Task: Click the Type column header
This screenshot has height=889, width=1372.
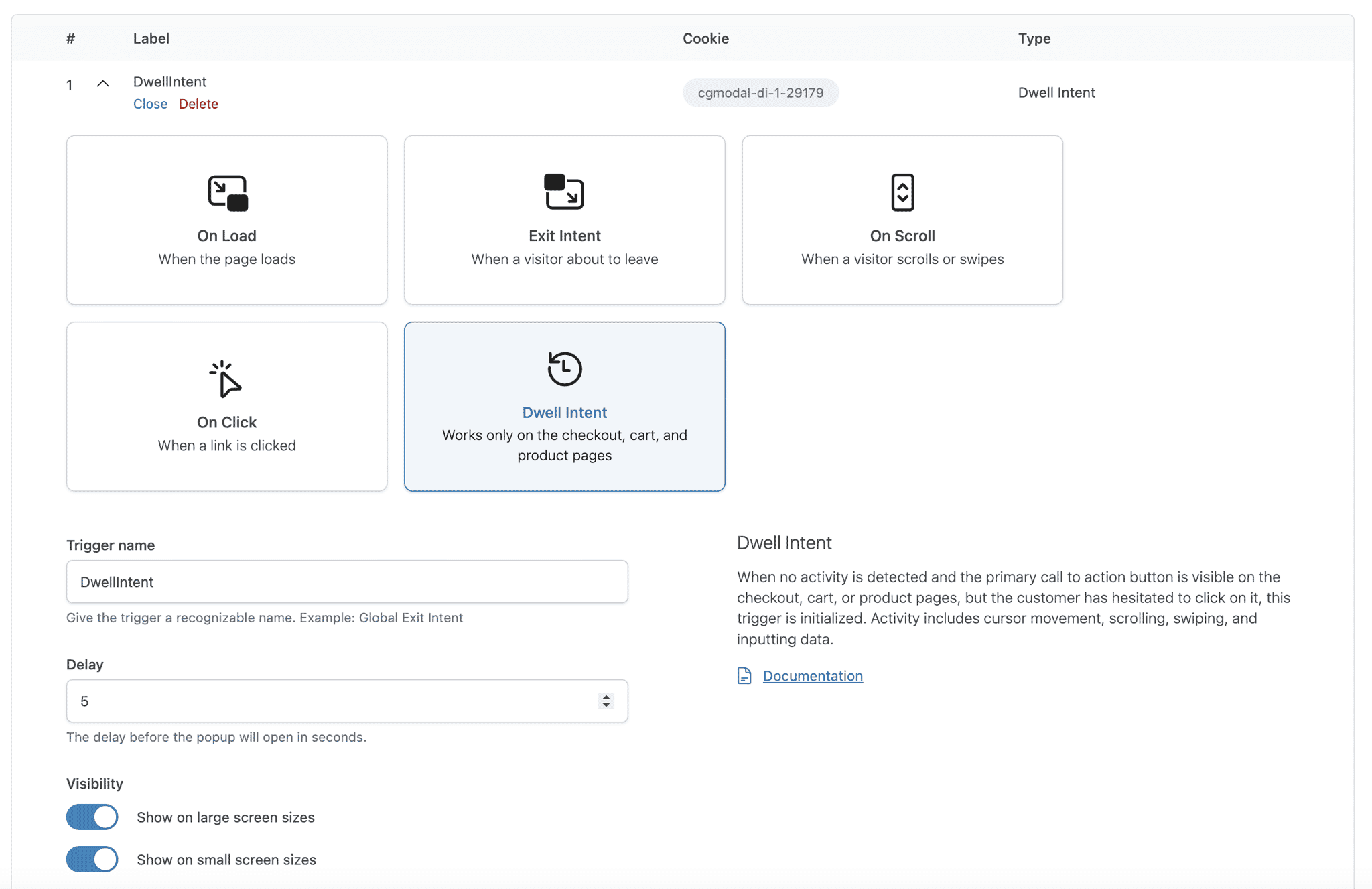Action: click(x=1034, y=38)
